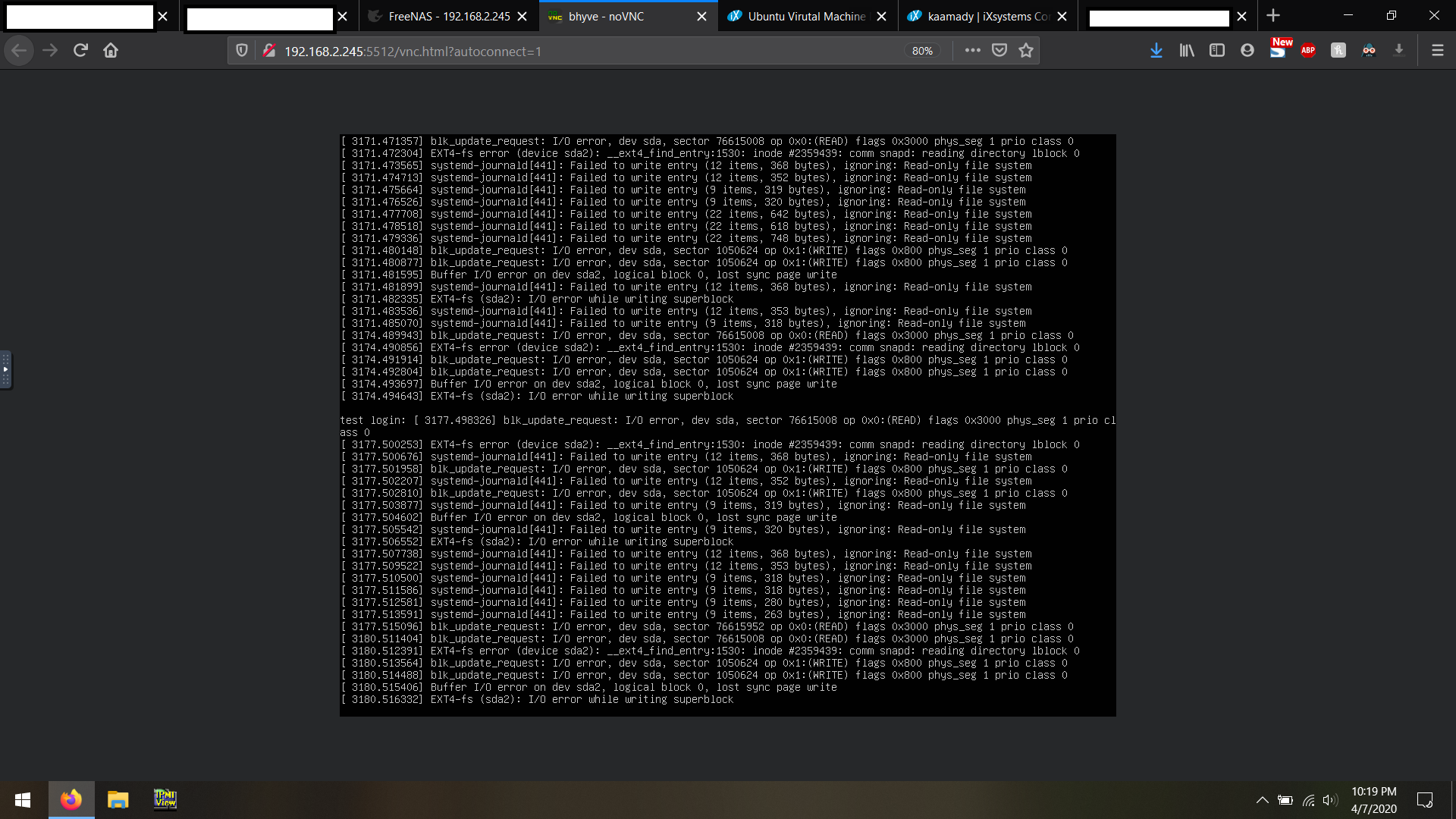Viewport: 1456px width, 819px height.
Task: Click the Adblock Plus extension icon
Action: [x=1308, y=51]
